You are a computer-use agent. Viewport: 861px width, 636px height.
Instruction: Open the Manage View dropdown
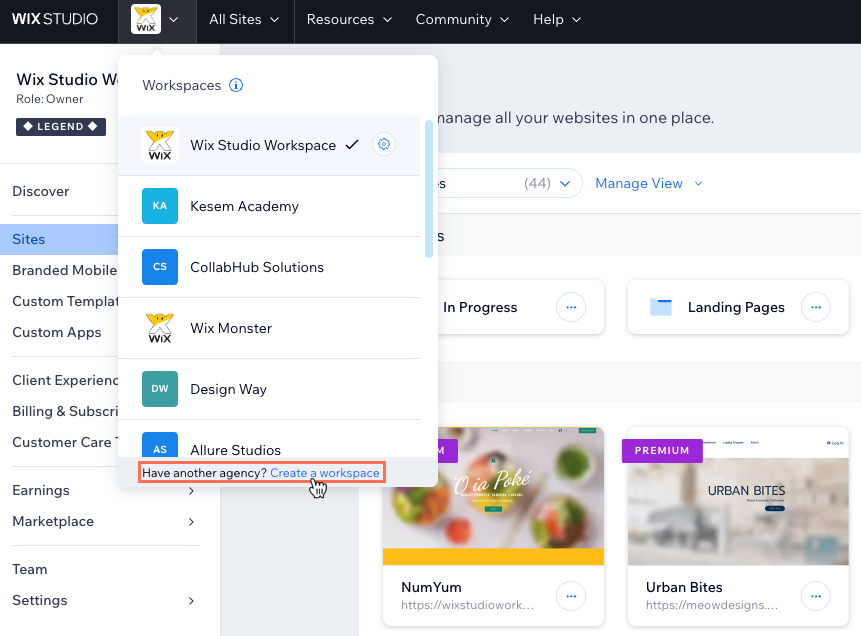[648, 183]
